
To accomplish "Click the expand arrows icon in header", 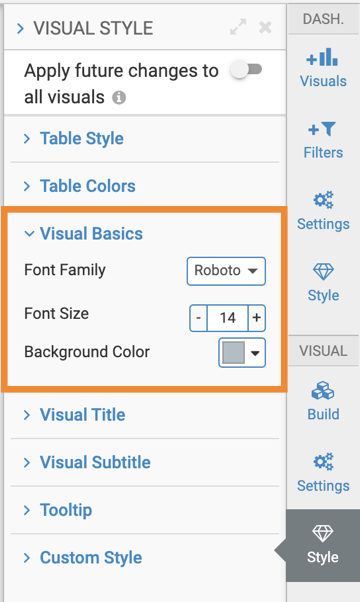I will (x=238, y=27).
